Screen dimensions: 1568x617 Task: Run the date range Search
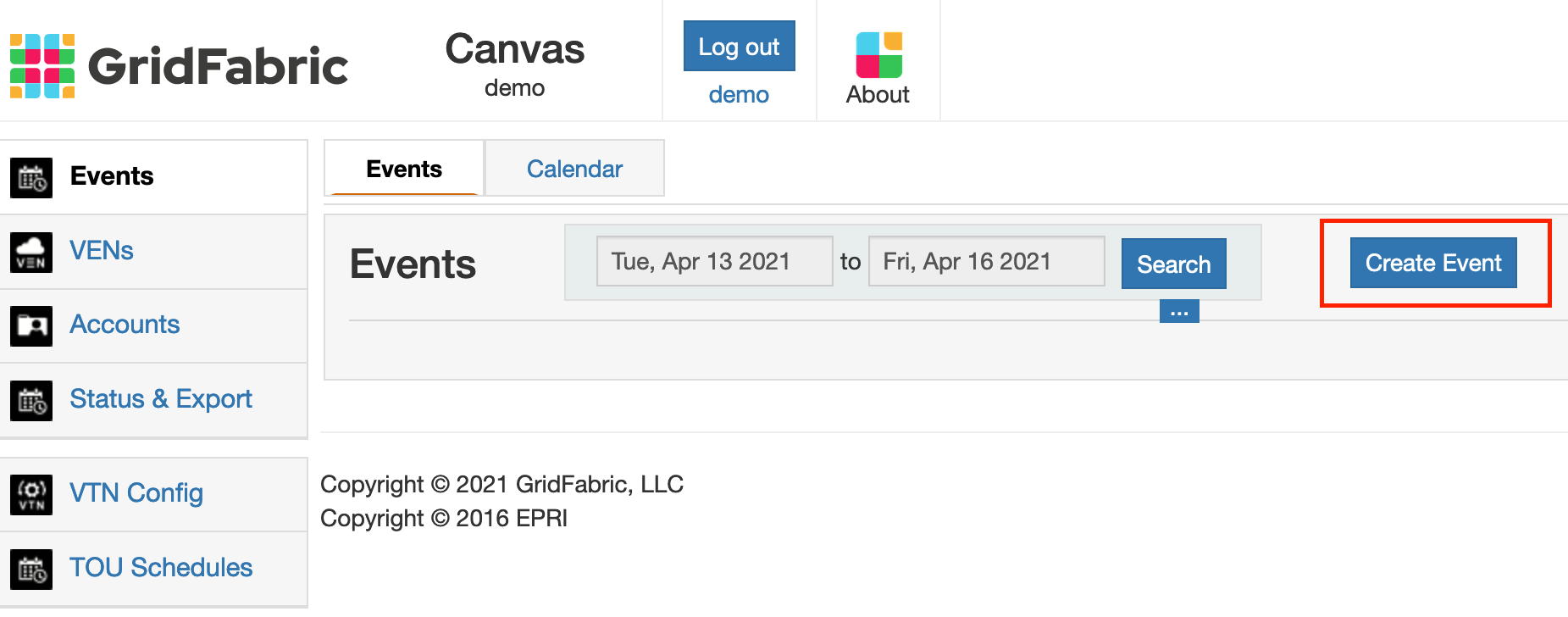pos(1173,264)
